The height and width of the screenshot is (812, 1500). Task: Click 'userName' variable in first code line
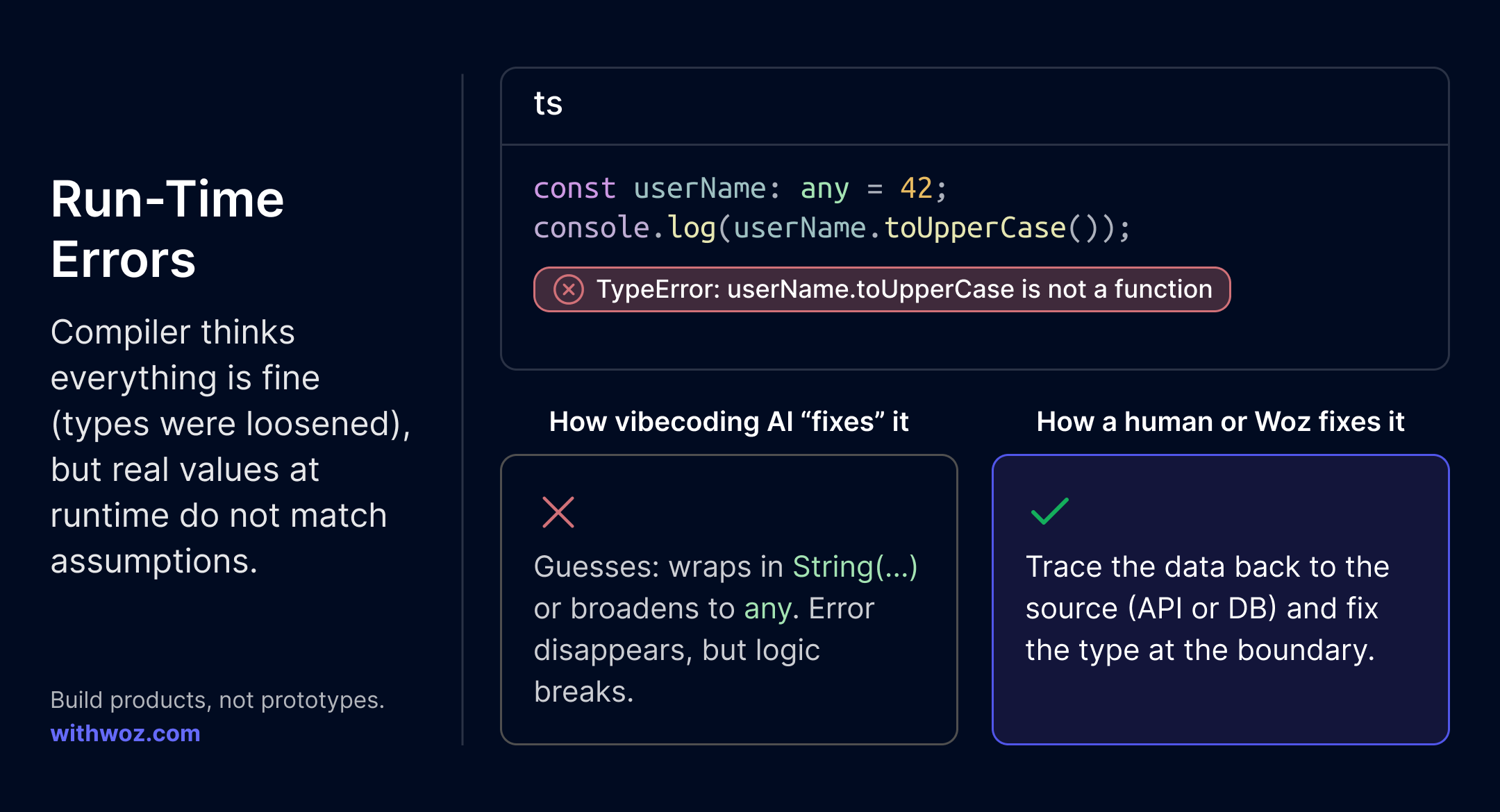pos(700,189)
